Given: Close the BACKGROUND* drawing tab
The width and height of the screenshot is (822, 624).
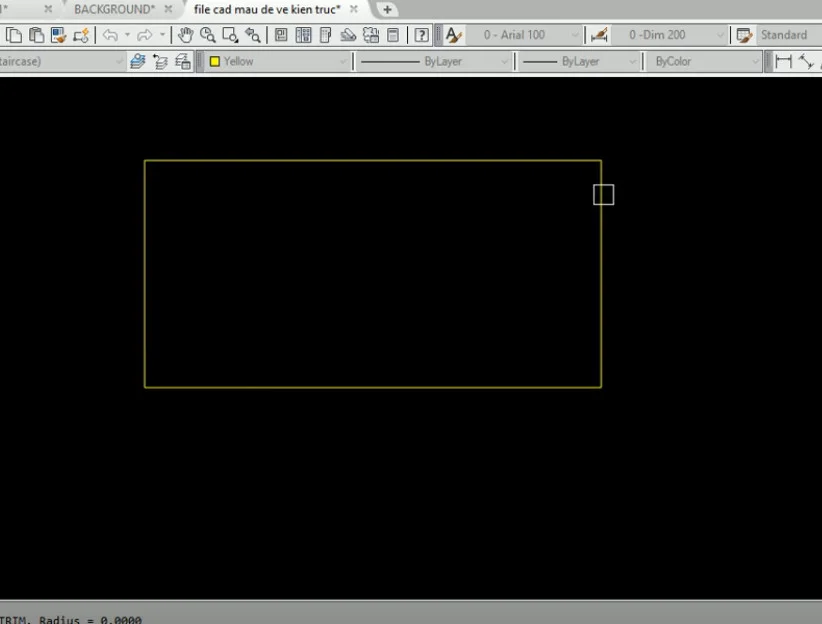Looking at the screenshot, I should (168, 9).
